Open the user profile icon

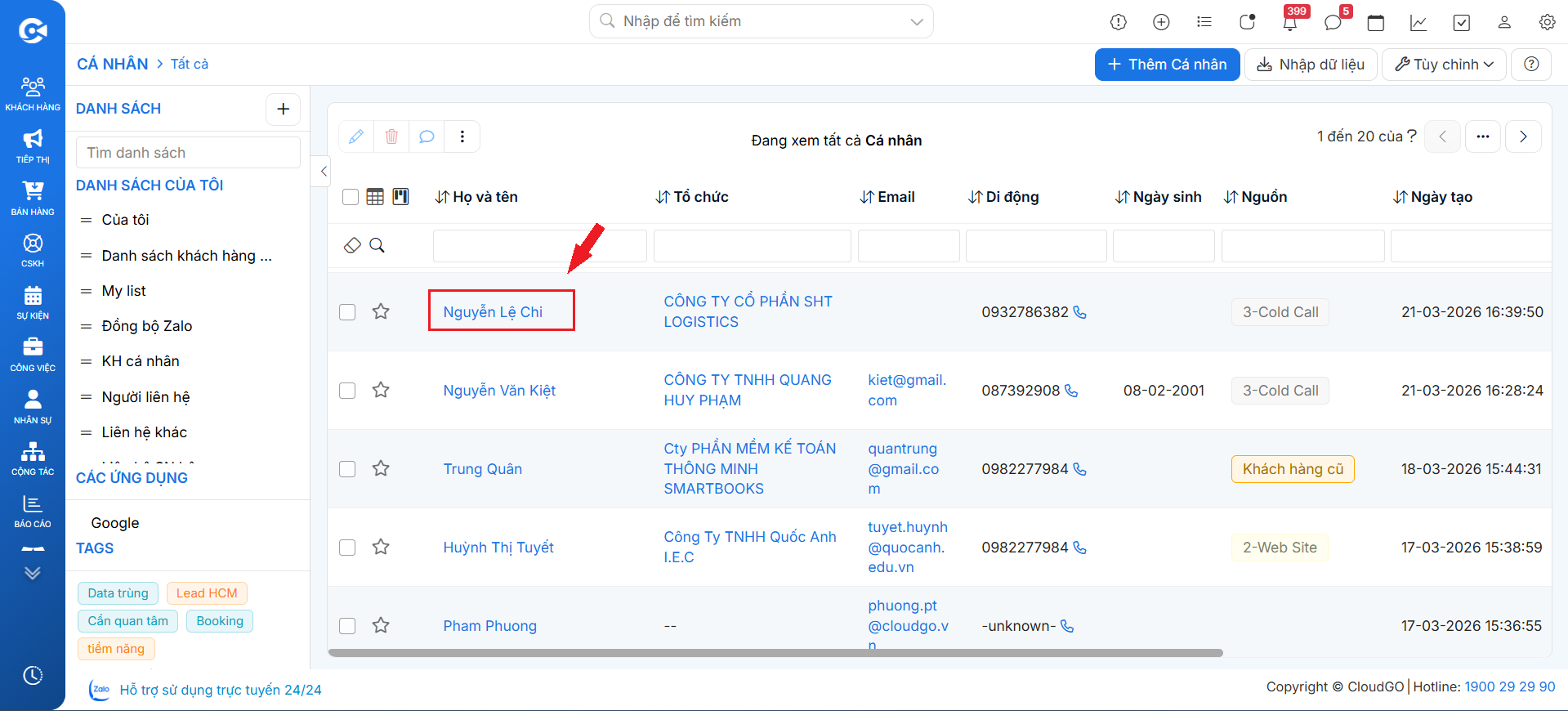tap(1504, 22)
